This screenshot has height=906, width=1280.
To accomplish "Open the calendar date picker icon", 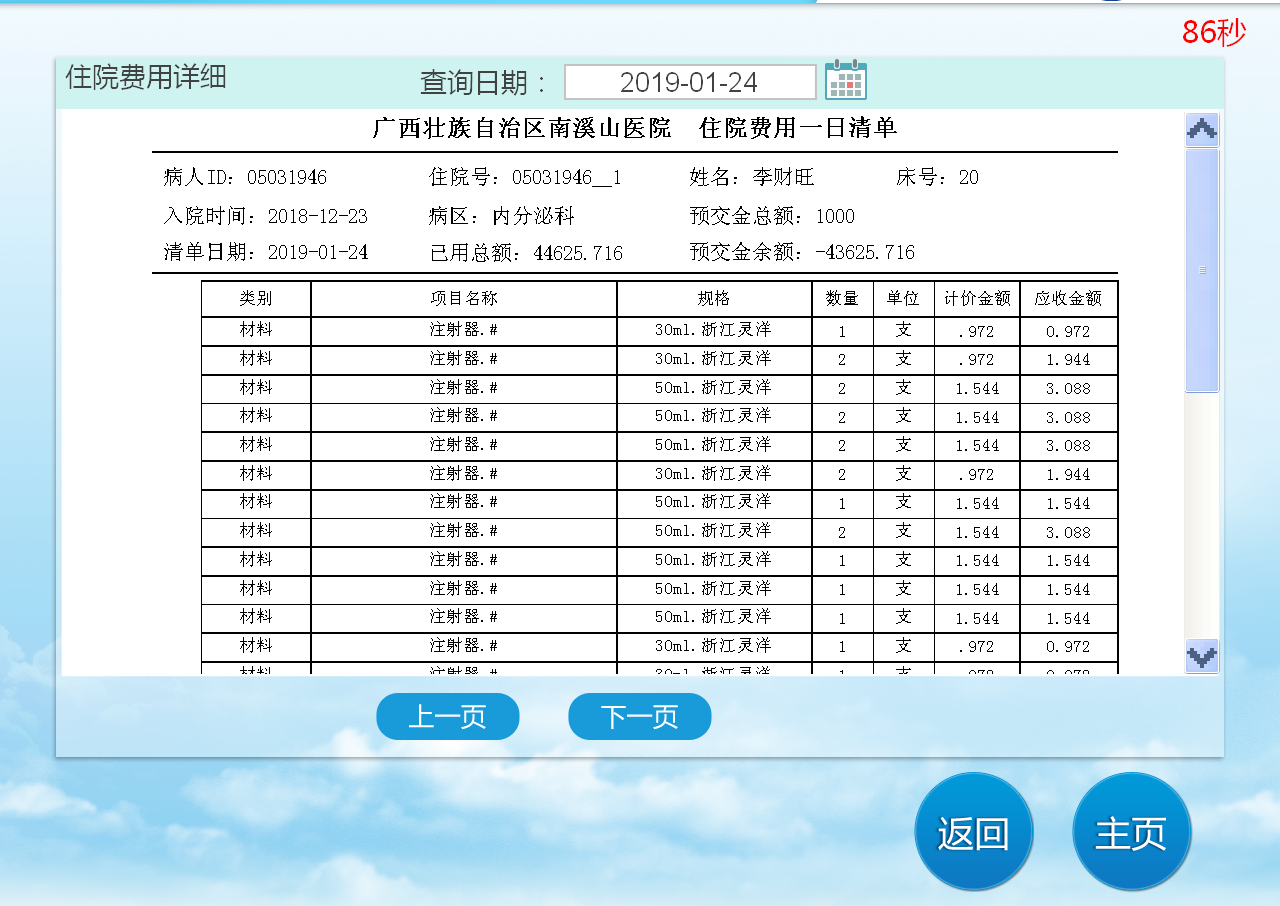I will [846, 81].
